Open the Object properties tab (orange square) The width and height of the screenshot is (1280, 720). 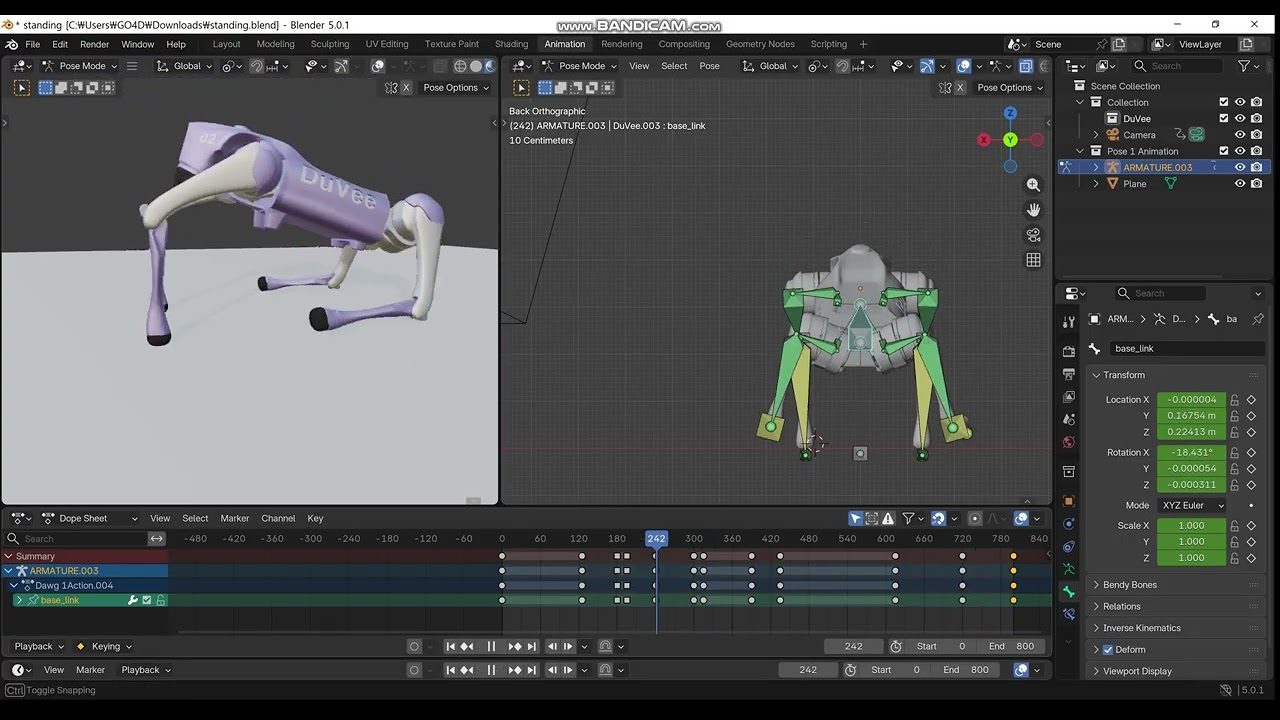coord(1069,500)
